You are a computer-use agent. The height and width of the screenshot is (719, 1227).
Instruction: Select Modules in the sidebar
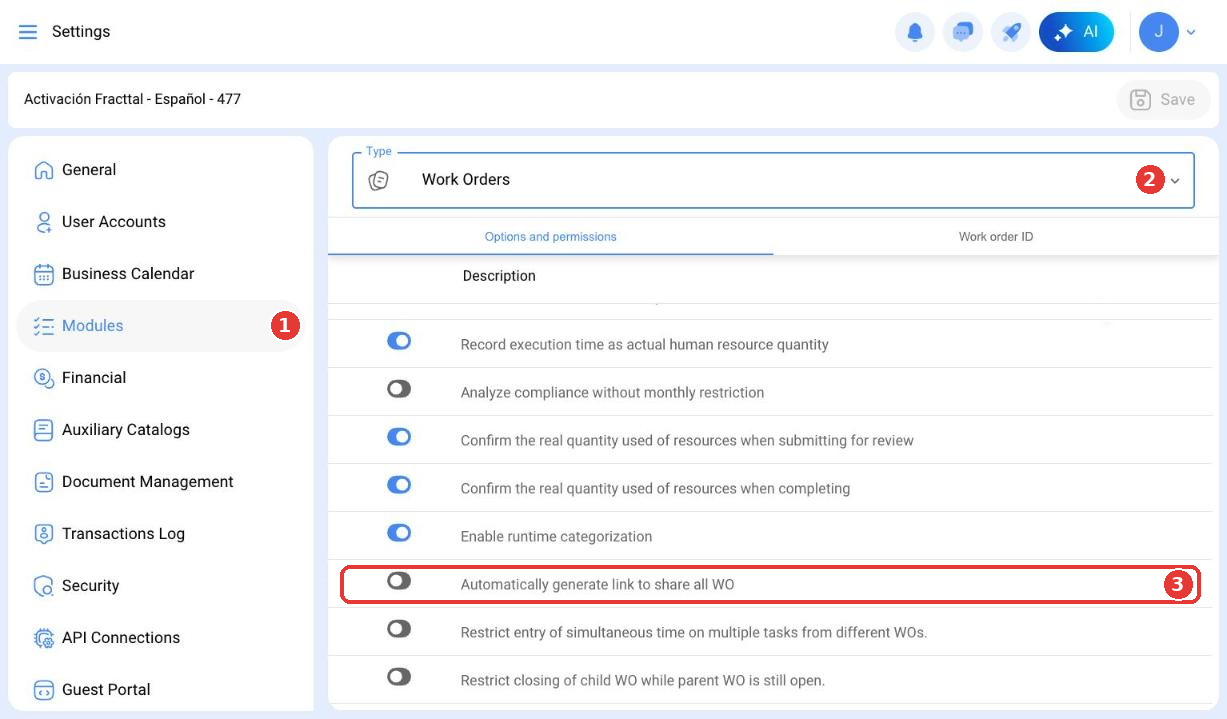160,326
